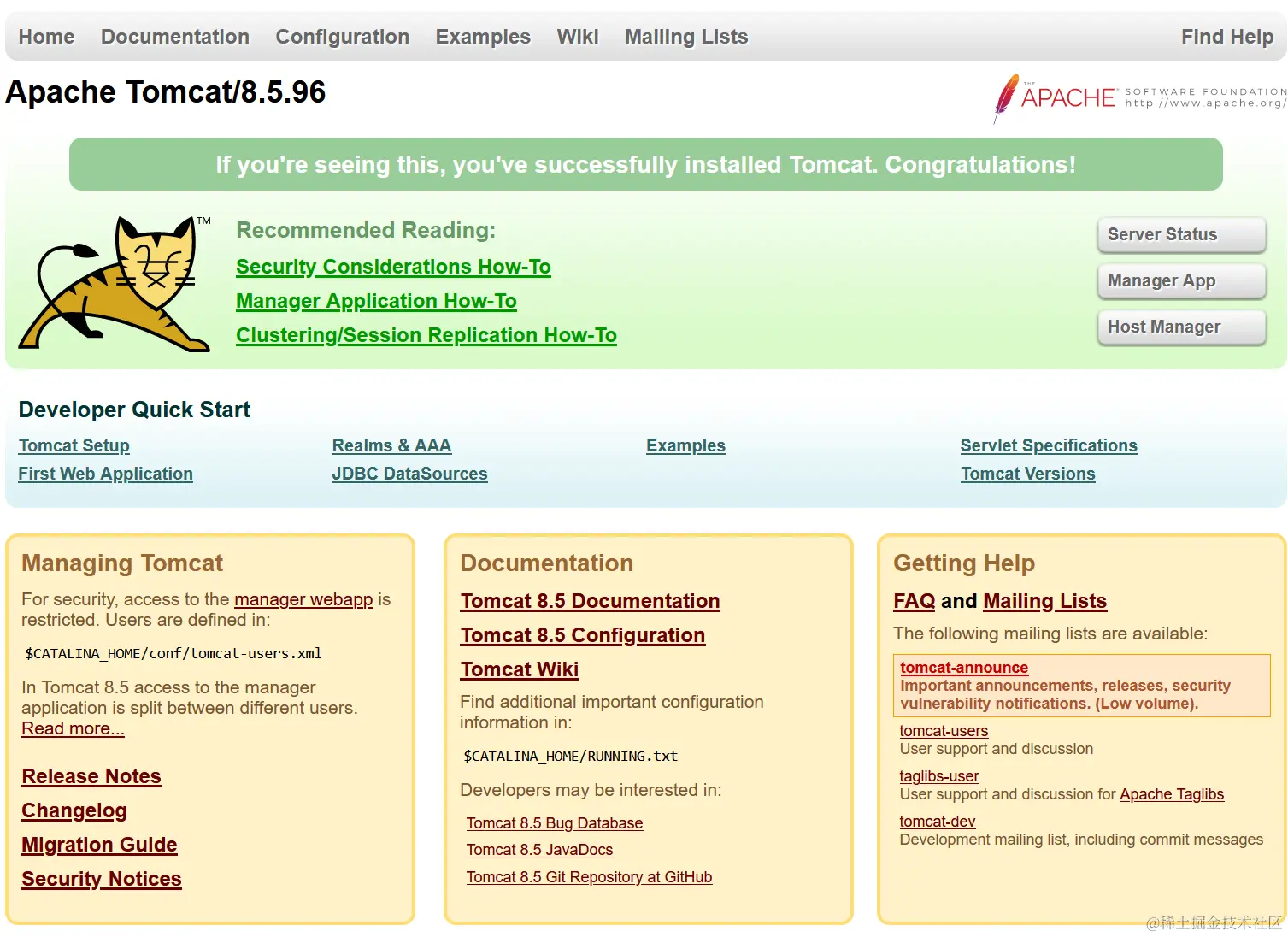Open Tomcat 8.5 Documentation link

[590, 601]
